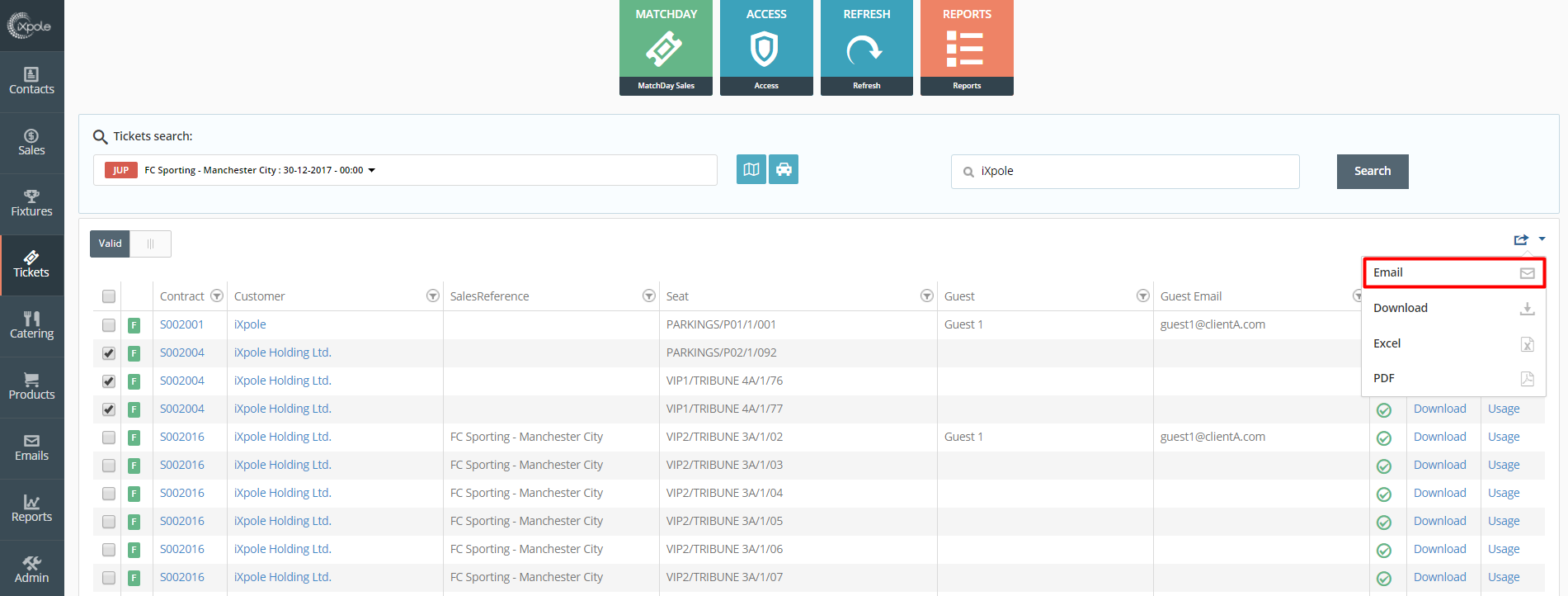Check the S002001 iXpole row checkbox
The width and height of the screenshot is (1568, 596).
coord(109,325)
